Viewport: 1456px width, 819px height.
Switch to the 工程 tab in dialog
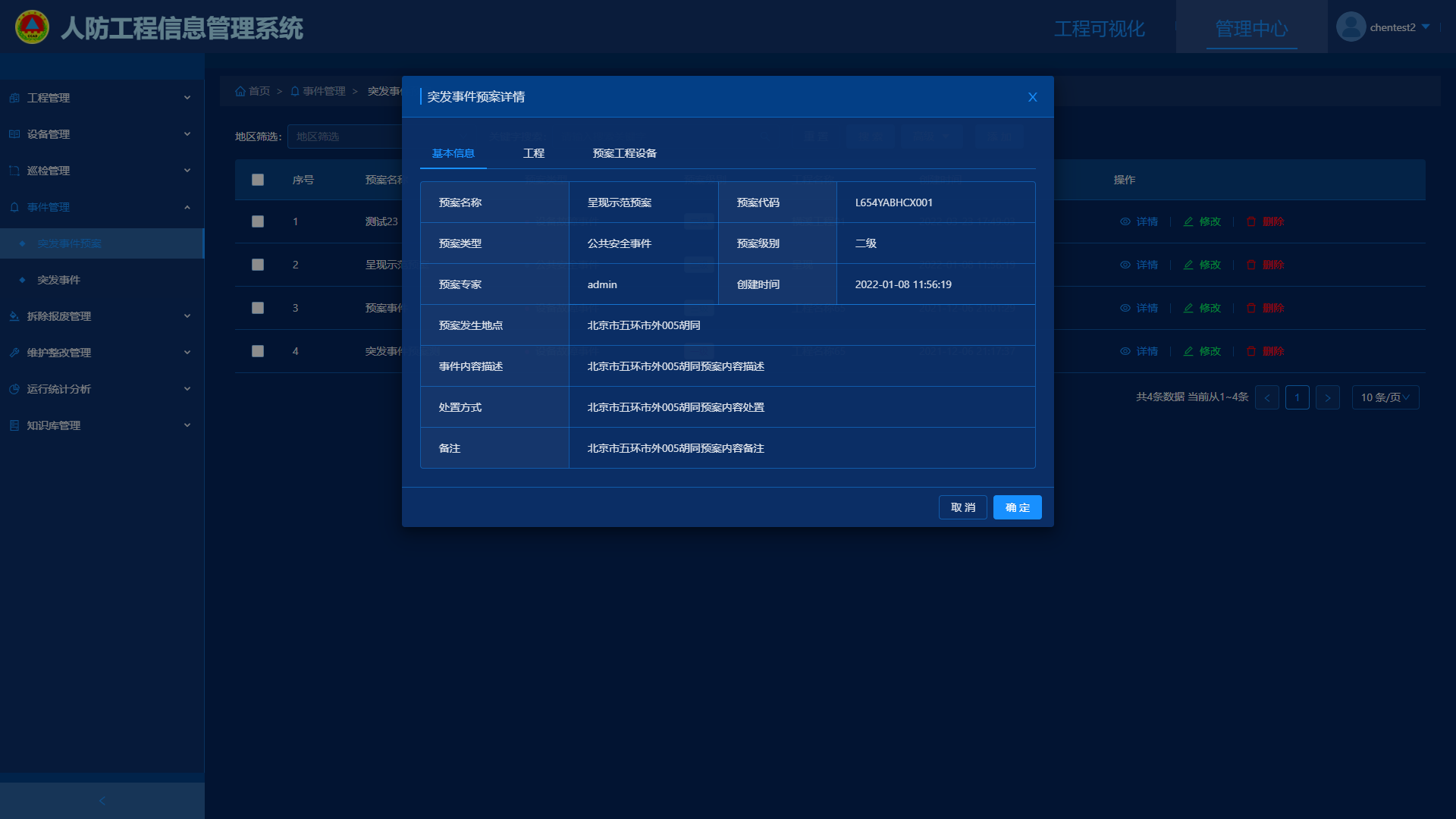click(x=533, y=153)
